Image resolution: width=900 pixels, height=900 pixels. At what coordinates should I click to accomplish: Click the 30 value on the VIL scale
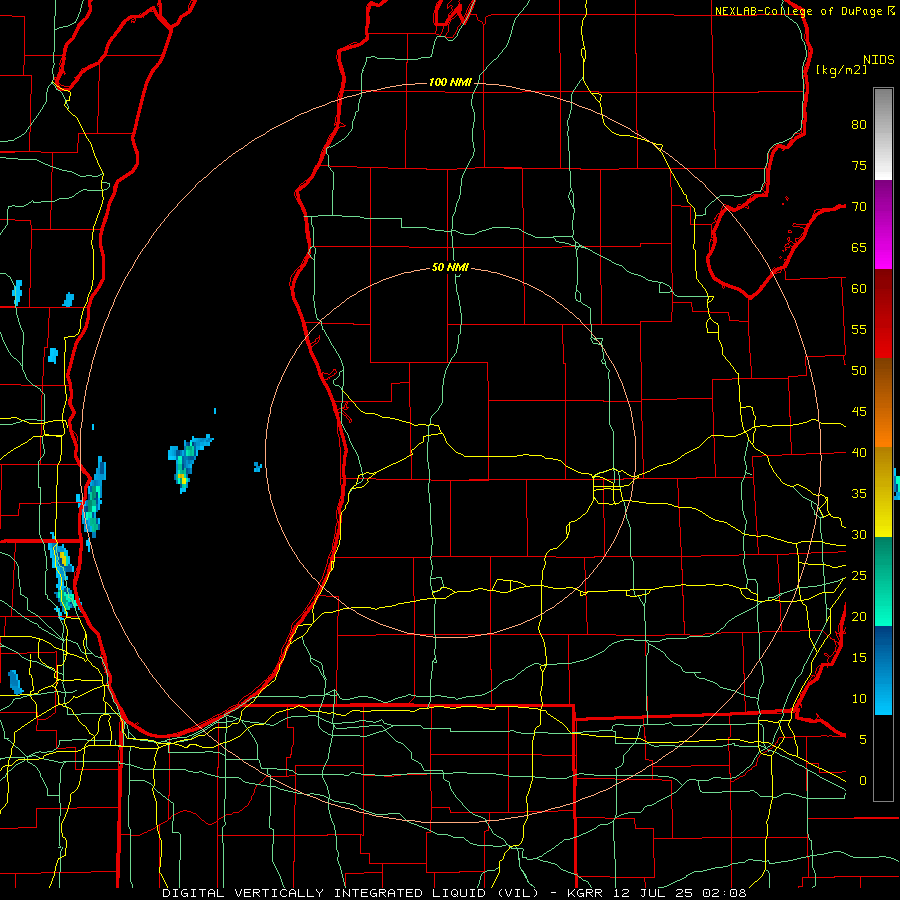(x=859, y=535)
